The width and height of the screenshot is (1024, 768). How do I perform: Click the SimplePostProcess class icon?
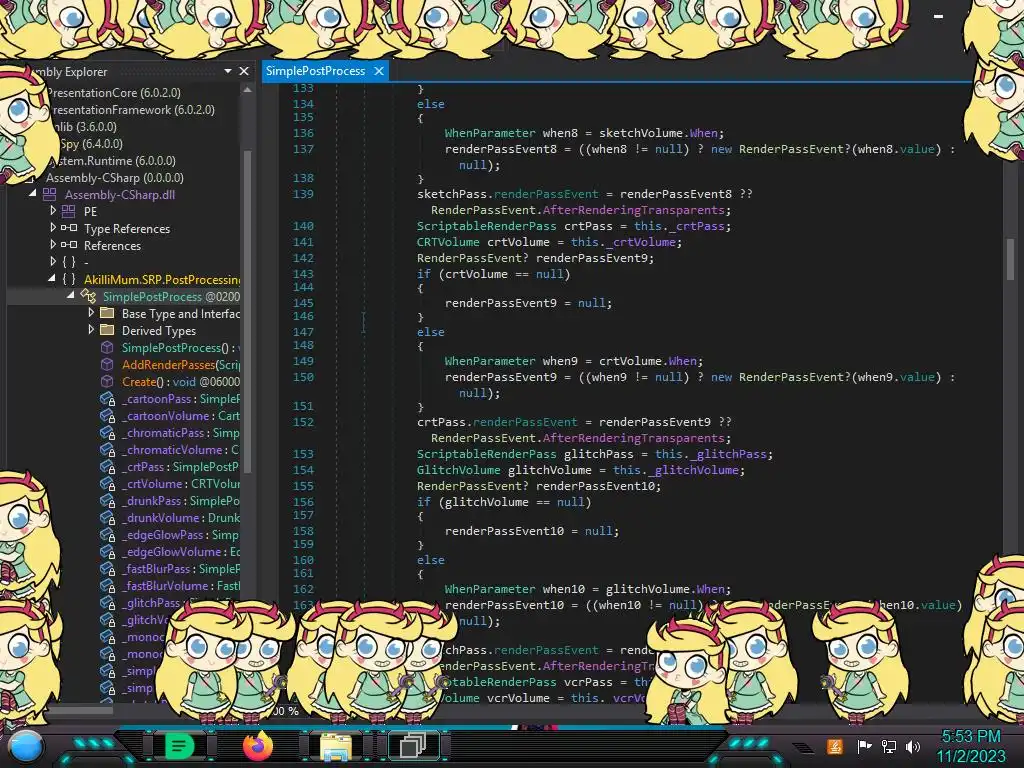[88, 296]
